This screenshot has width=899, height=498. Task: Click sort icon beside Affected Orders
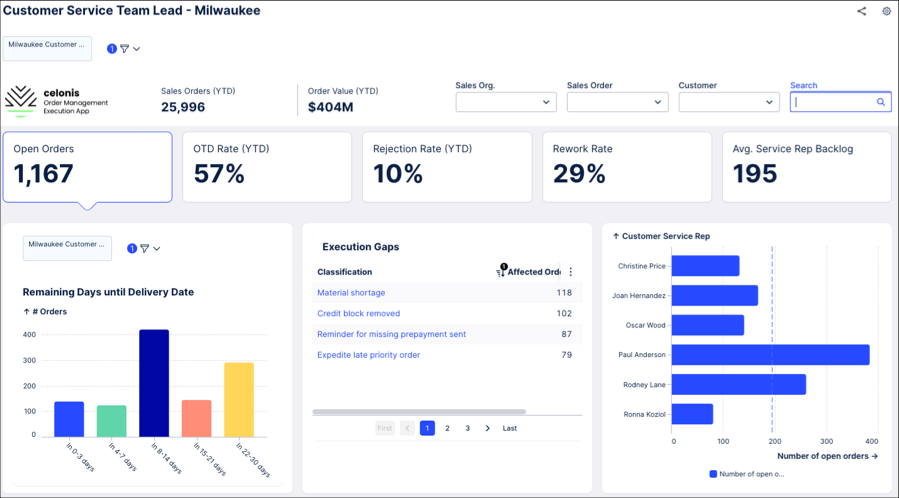point(501,270)
